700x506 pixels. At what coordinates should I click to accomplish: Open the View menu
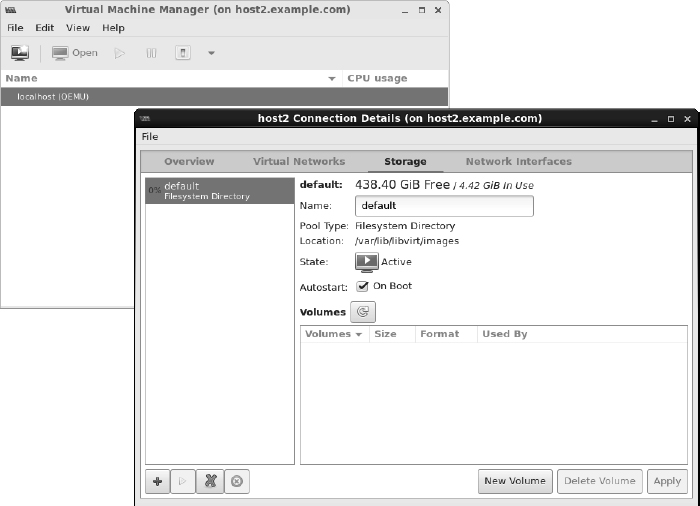point(78,28)
